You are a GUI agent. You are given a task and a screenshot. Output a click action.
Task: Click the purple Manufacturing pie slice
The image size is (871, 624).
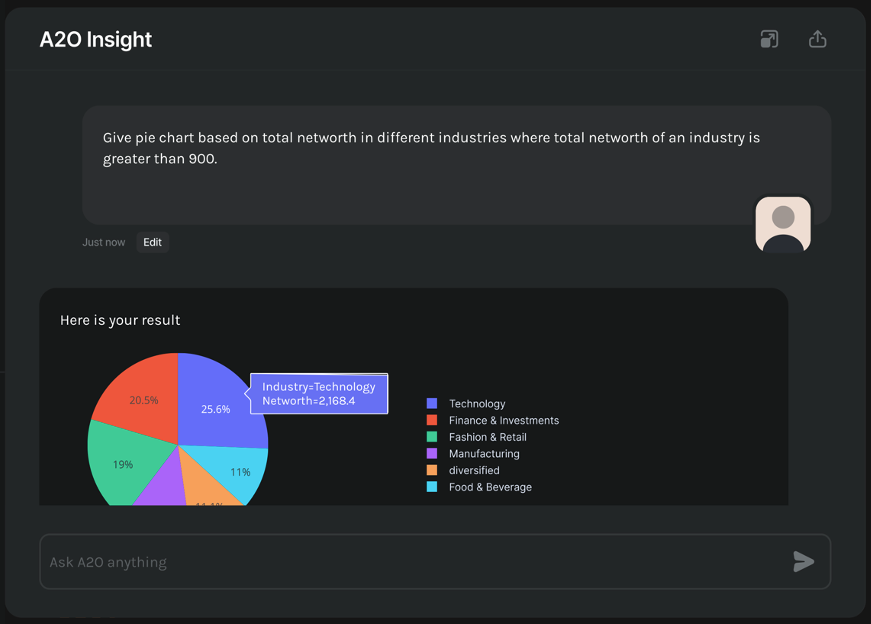(162, 485)
